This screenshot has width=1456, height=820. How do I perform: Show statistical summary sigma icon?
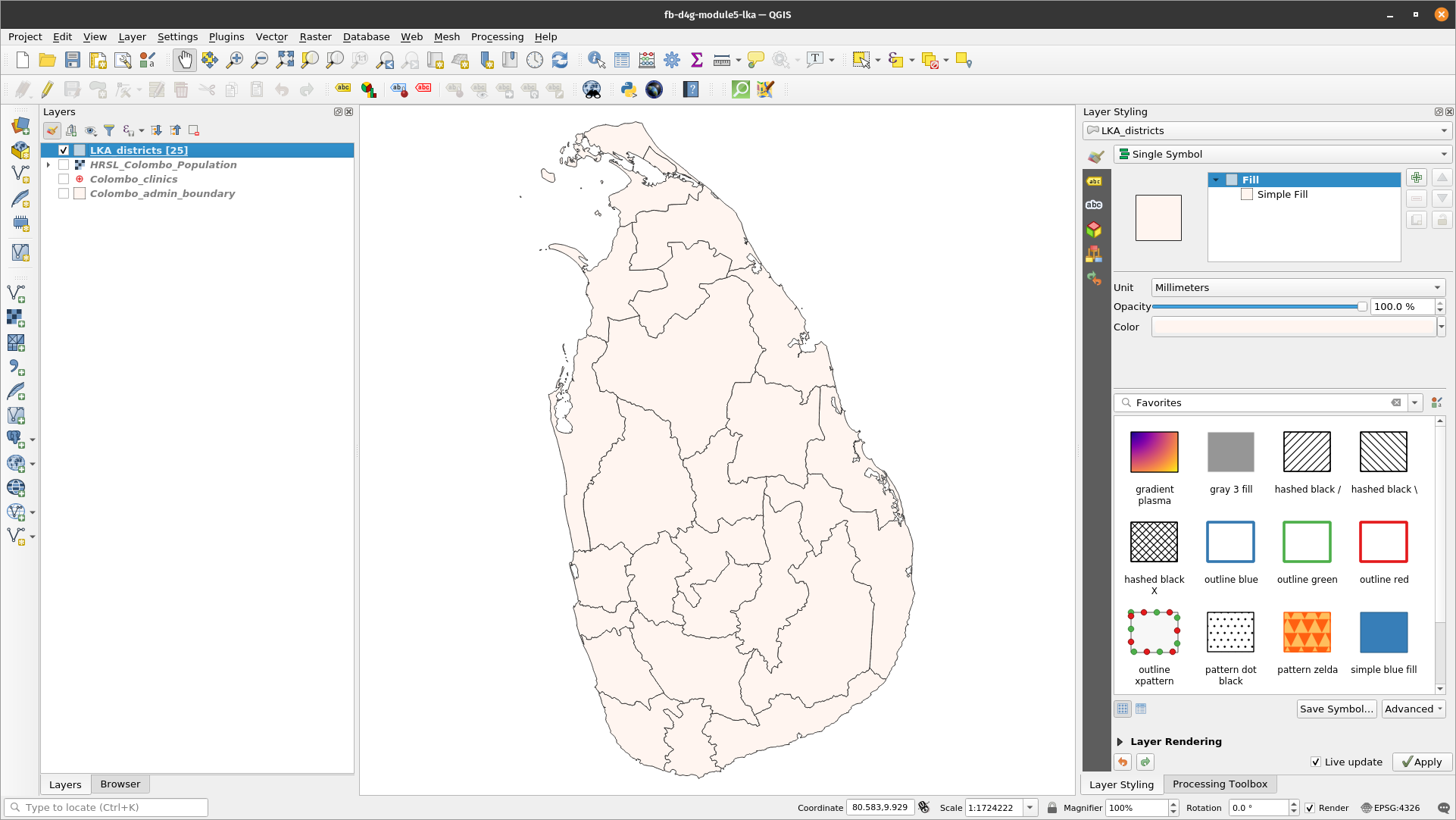coord(697,61)
